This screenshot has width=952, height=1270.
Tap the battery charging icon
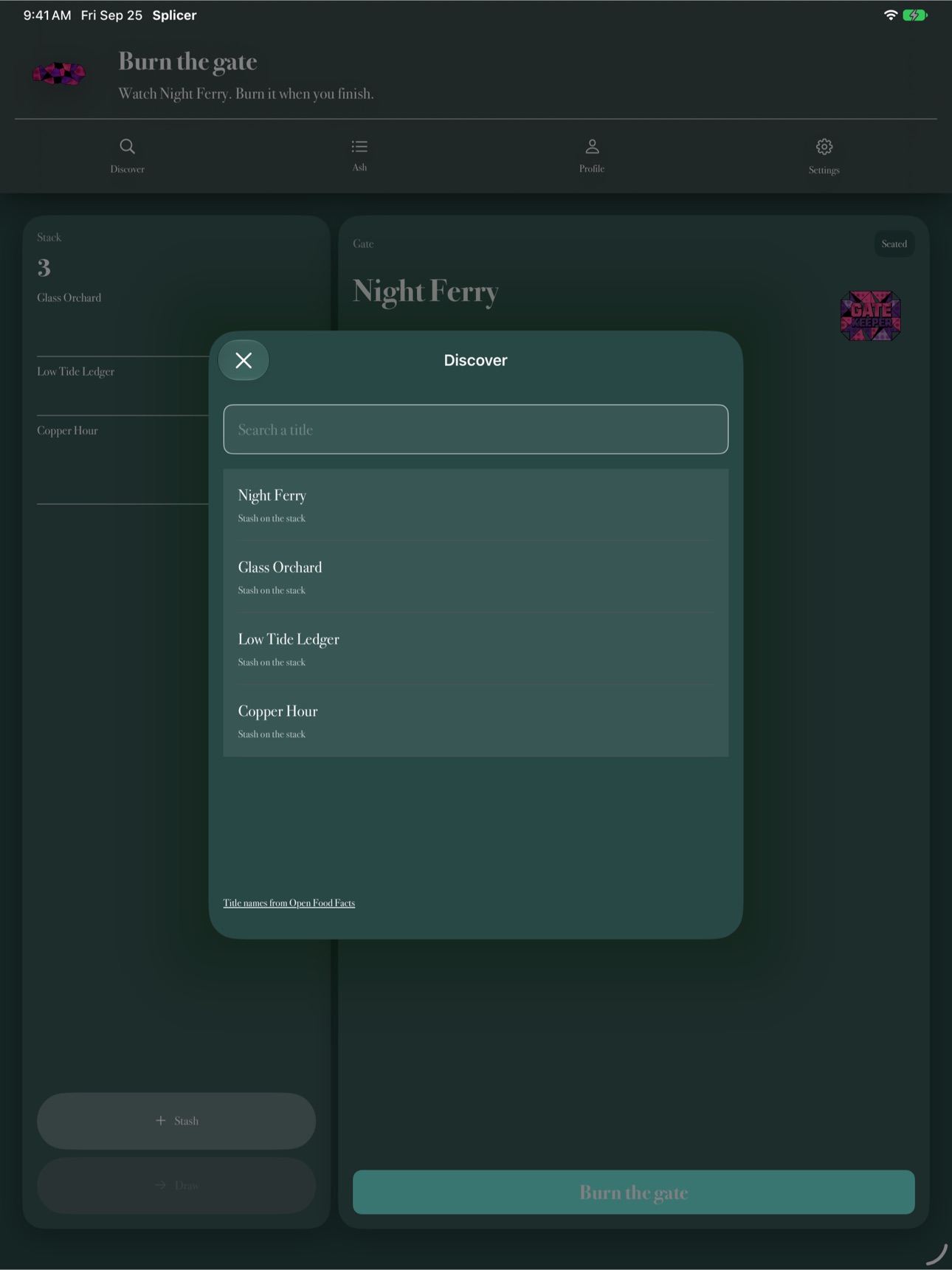coord(915,15)
